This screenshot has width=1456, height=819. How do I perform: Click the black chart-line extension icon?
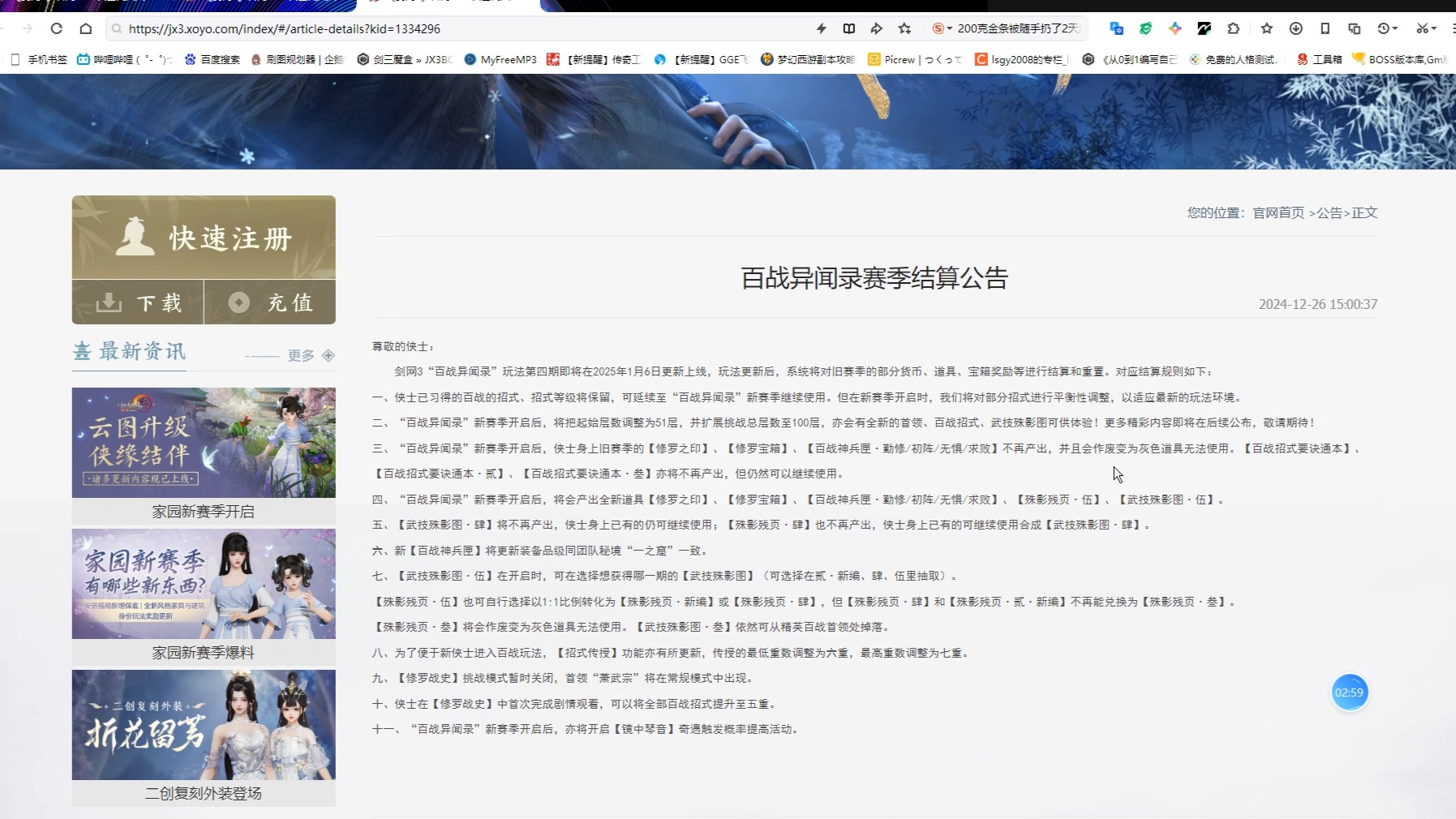pyautogui.click(x=1204, y=28)
